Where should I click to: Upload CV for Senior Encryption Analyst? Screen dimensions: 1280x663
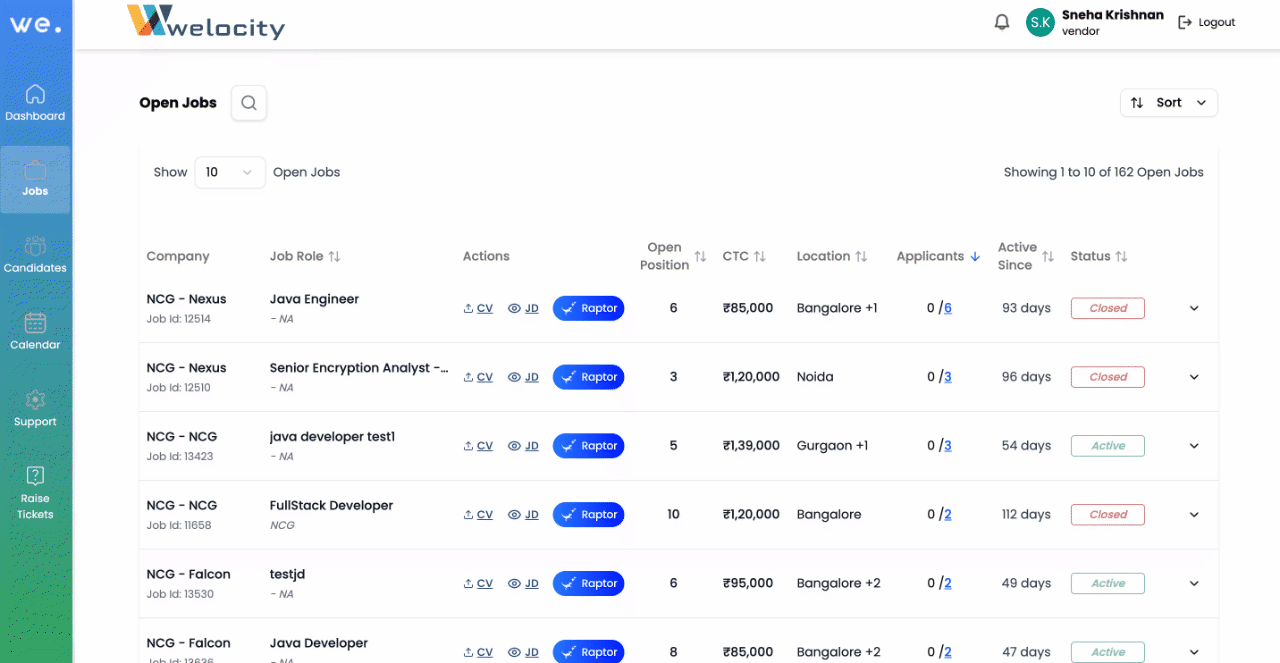click(478, 377)
